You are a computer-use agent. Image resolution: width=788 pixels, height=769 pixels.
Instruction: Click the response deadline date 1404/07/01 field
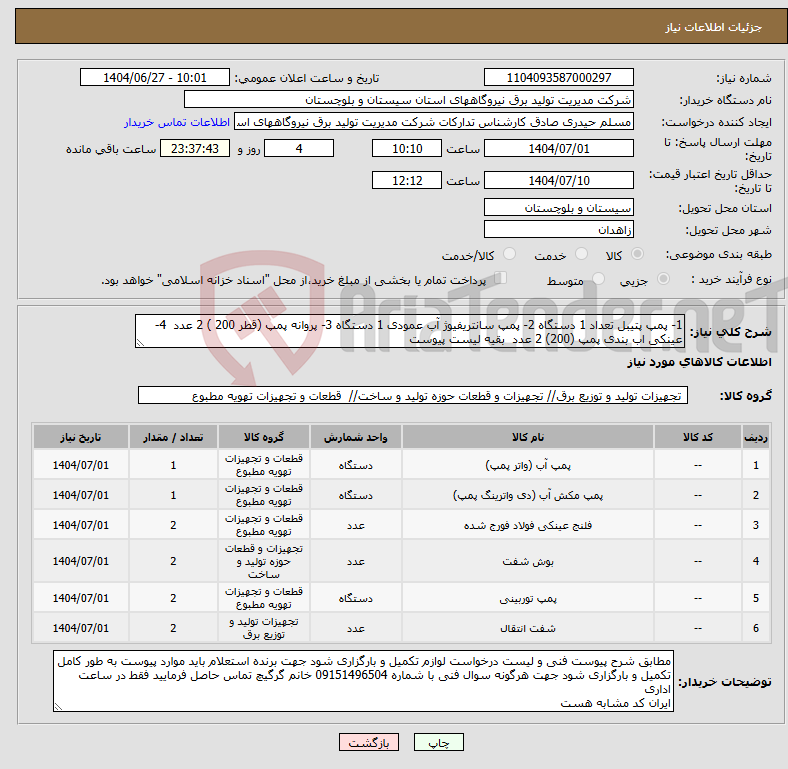point(558,148)
